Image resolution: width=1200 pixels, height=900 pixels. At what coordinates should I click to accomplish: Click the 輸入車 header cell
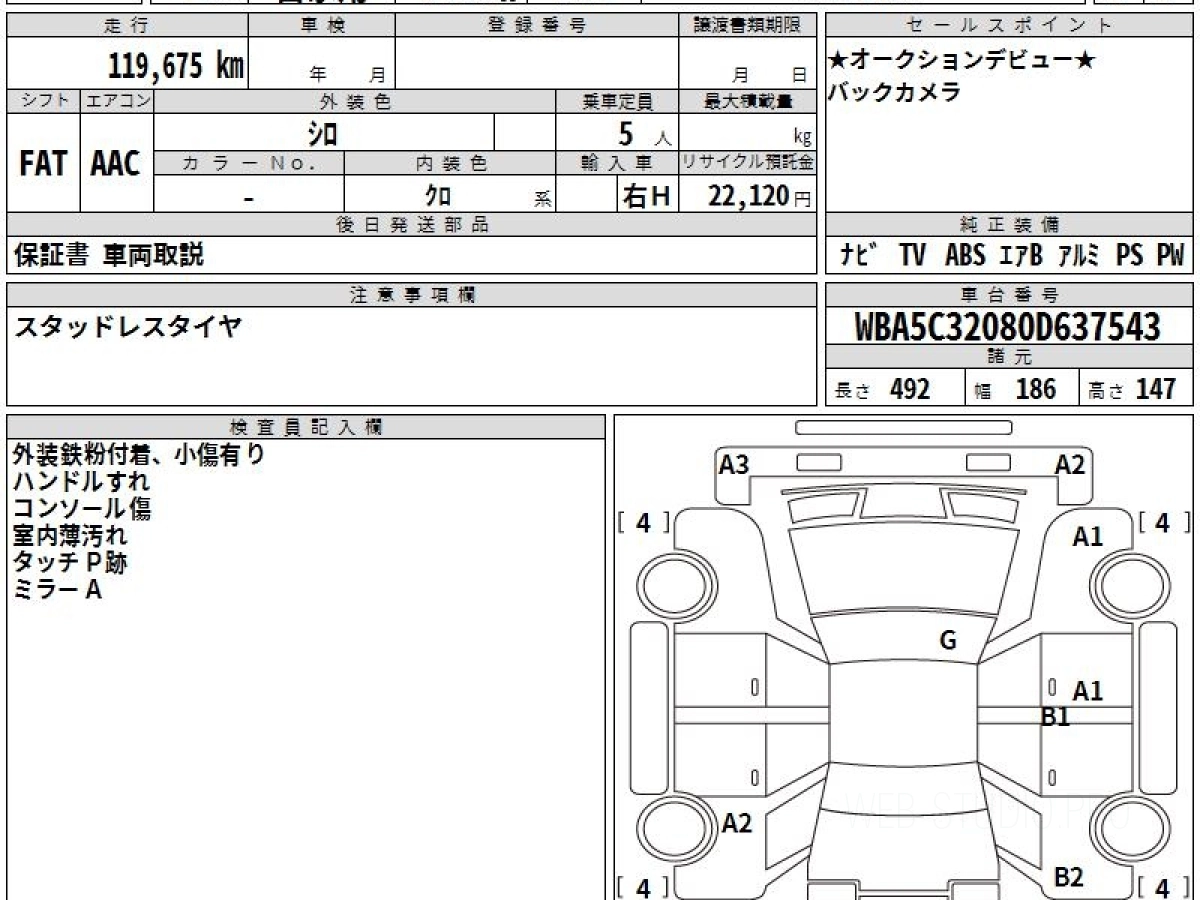point(617,163)
